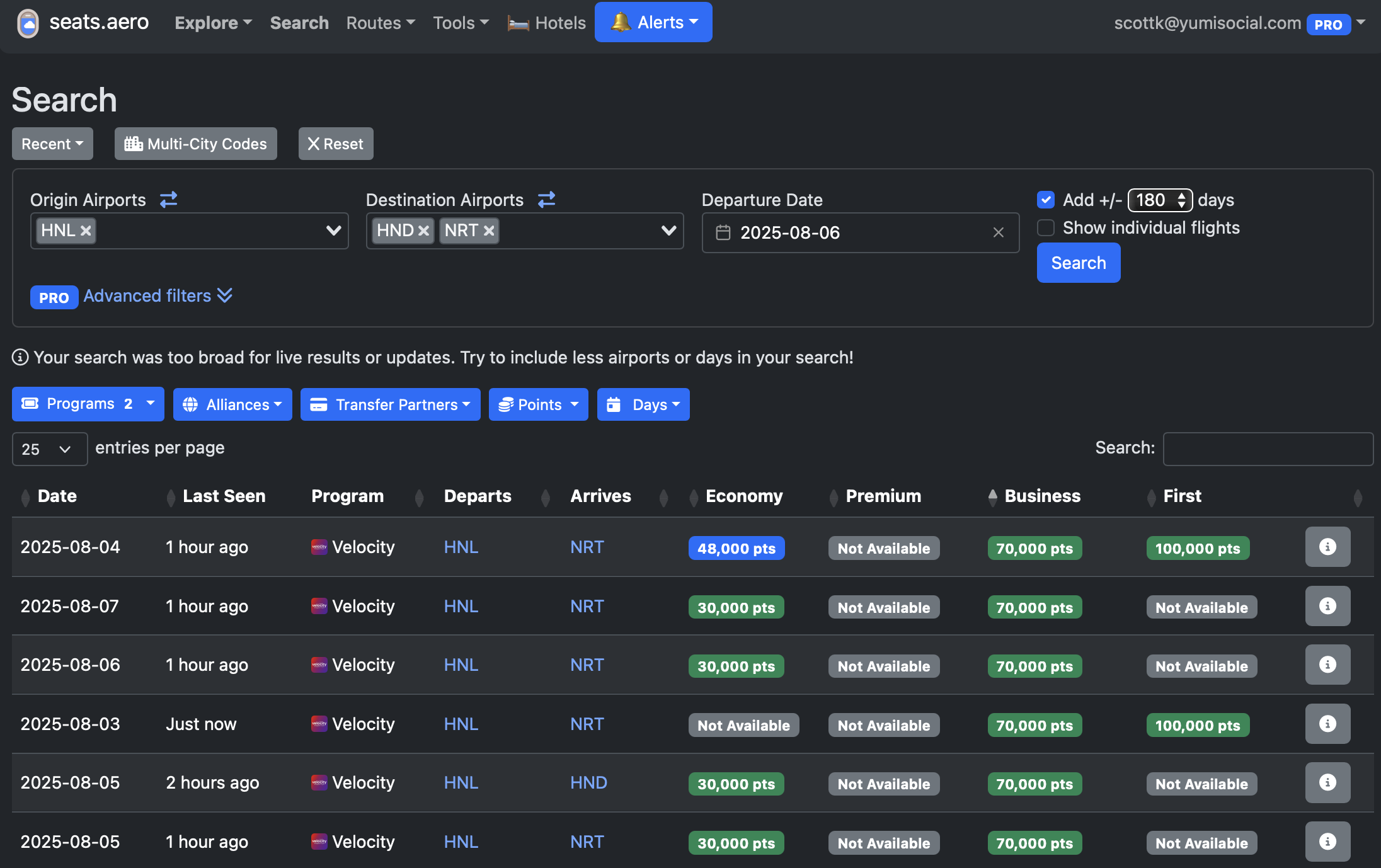The width and height of the screenshot is (1381, 868).
Task: Open the calendar icon in Departure Date
Action: pyautogui.click(x=723, y=232)
